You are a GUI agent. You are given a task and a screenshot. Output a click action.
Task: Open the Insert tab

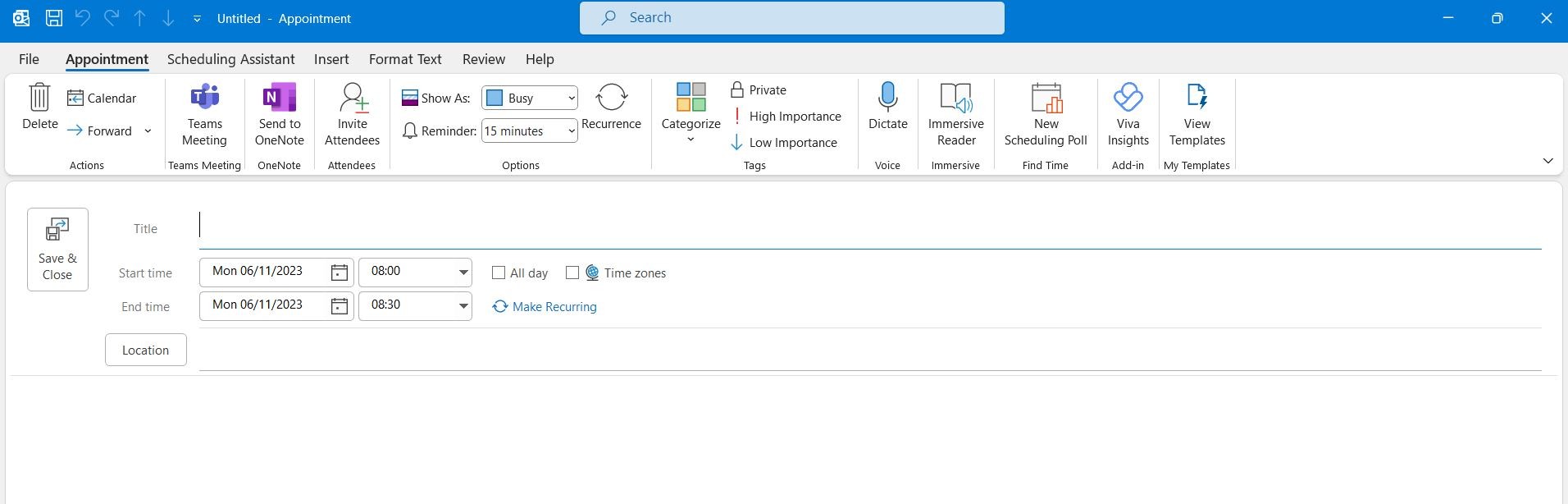pyautogui.click(x=331, y=59)
